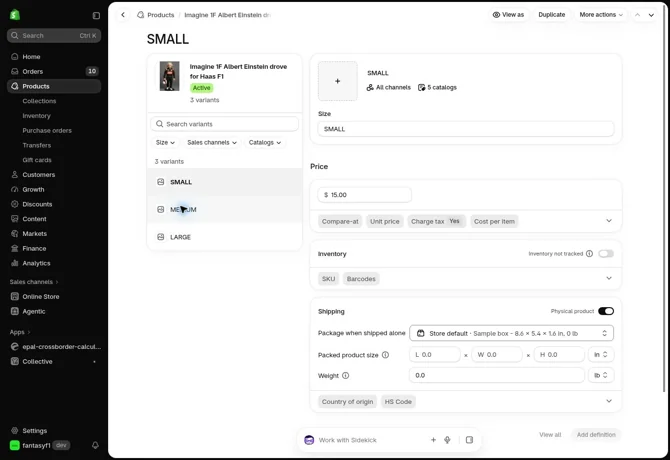Click the Settings gear icon
Image resolution: width=670 pixels, height=460 pixels.
(15, 431)
